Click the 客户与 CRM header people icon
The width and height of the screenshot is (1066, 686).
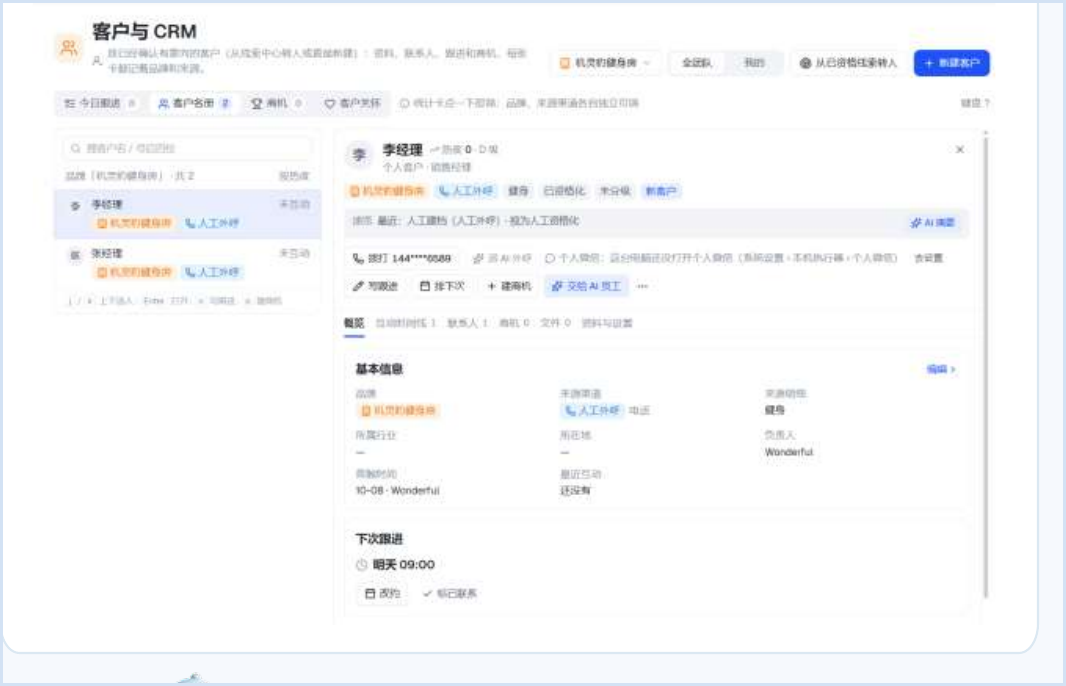point(69,48)
